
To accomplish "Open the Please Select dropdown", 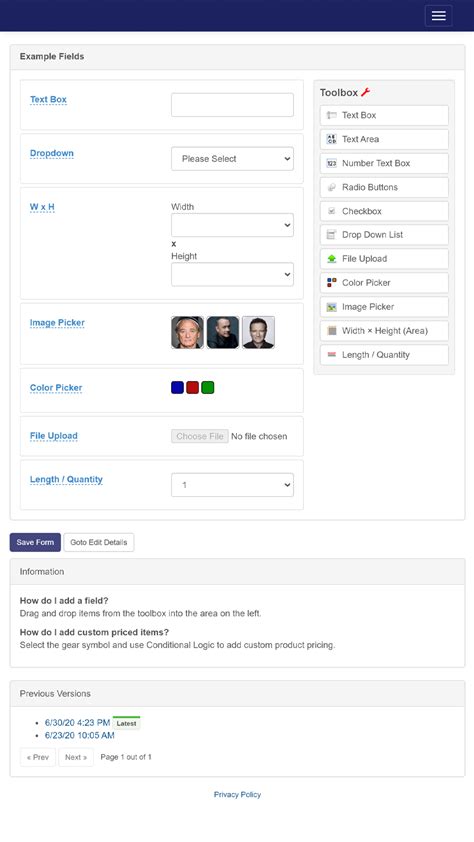I will [232, 158].
